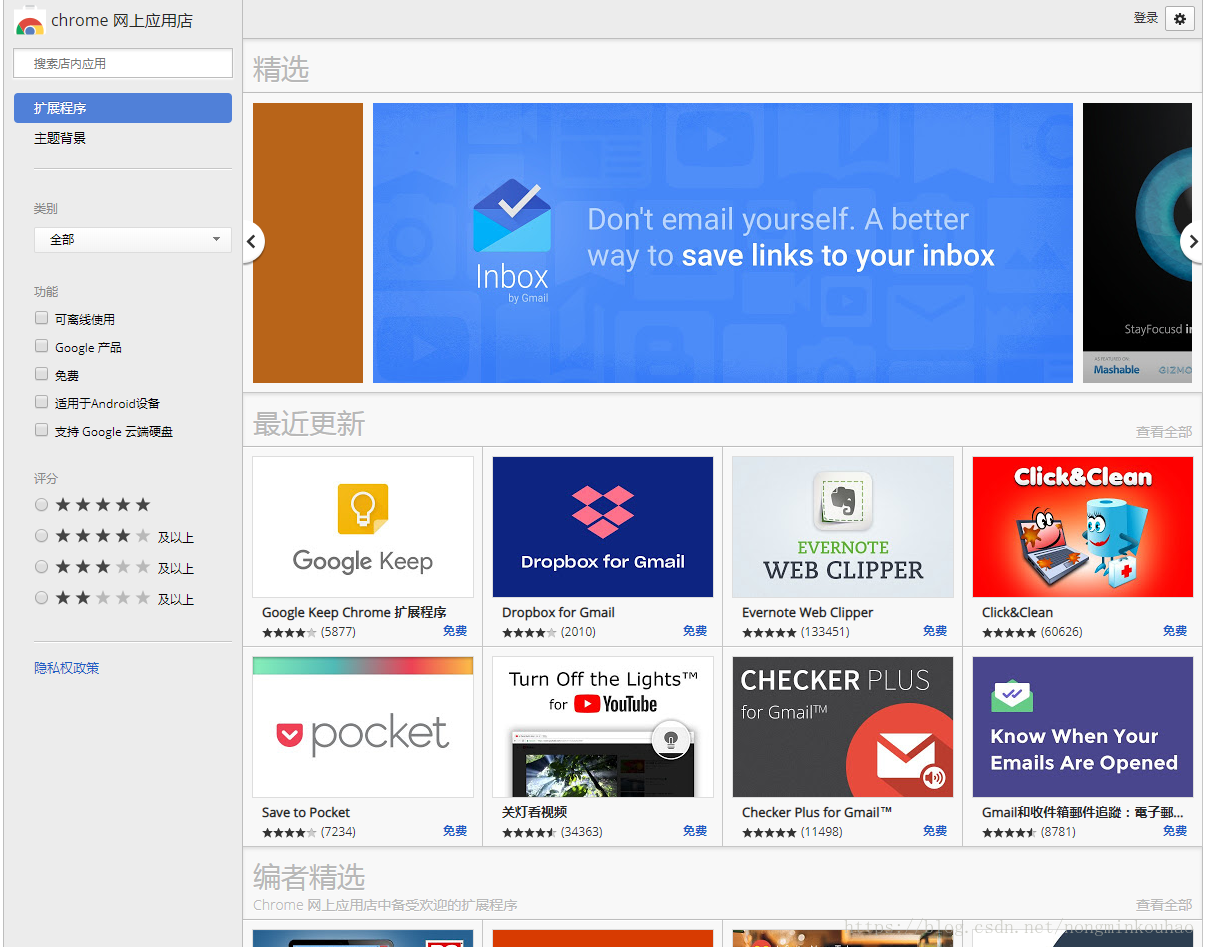This screenshot has height=947, width=1205.
Task: Click the (8781) review count
Action: pos(1058,832)
